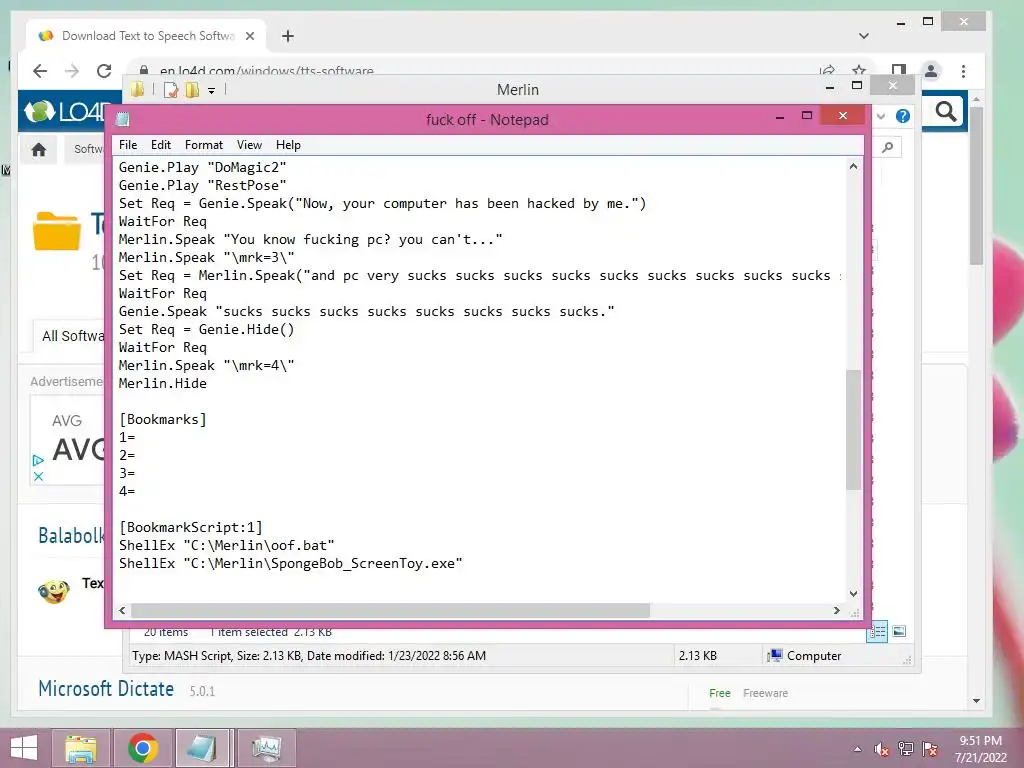Open Chrome three-dot menu

click(x=963, y=71)
